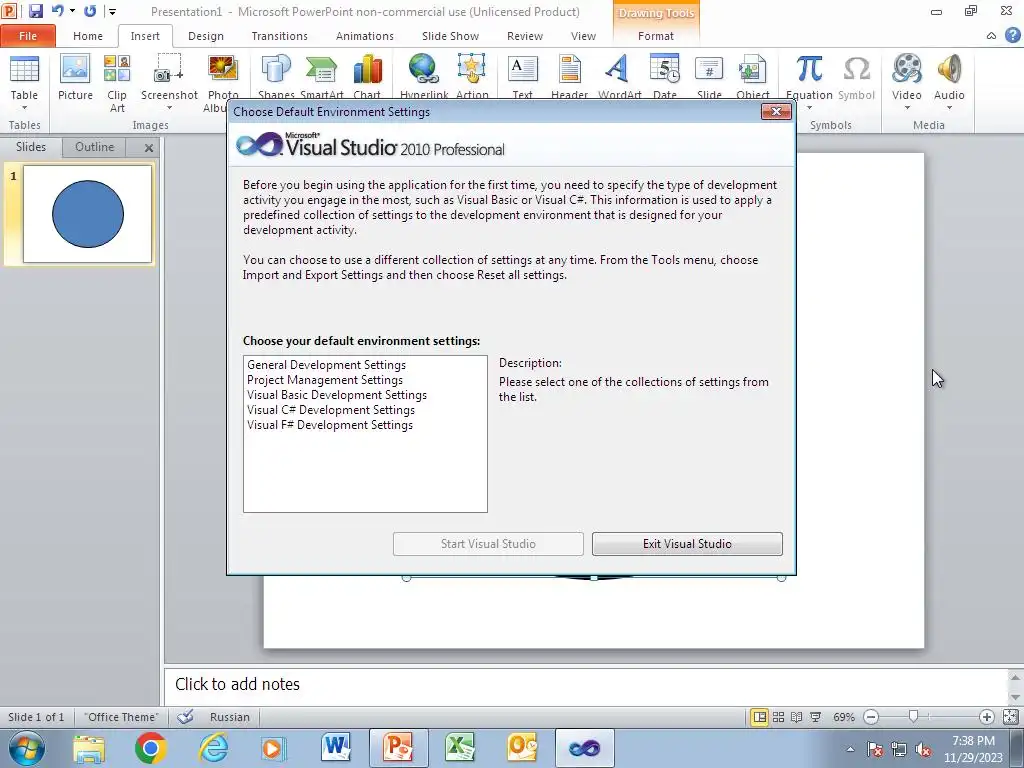Run spell check icon in status bar
Viewport: 1024px width, 768px height.
[x=185, y=717]
